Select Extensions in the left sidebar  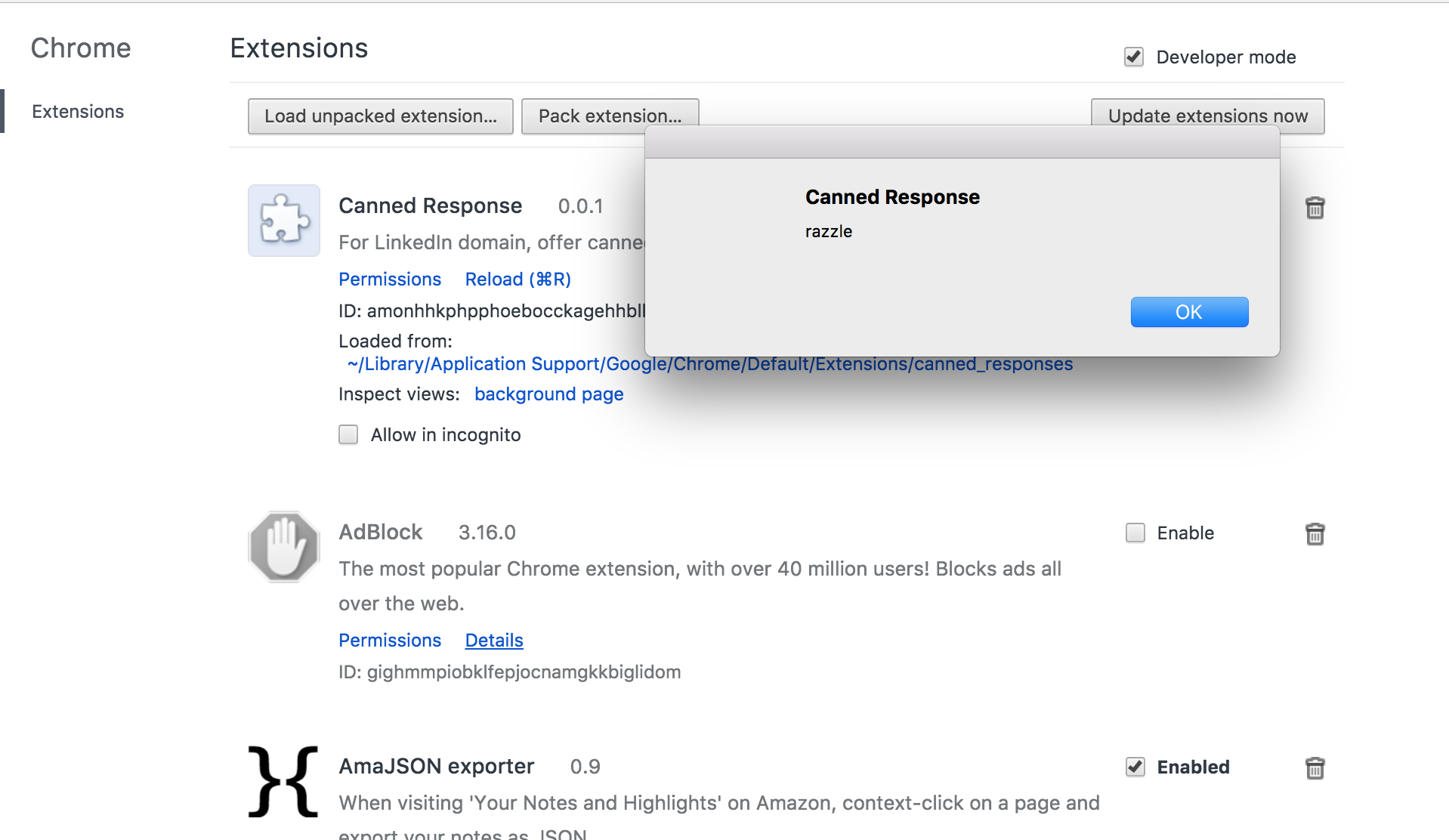click(x=78, y=112)
